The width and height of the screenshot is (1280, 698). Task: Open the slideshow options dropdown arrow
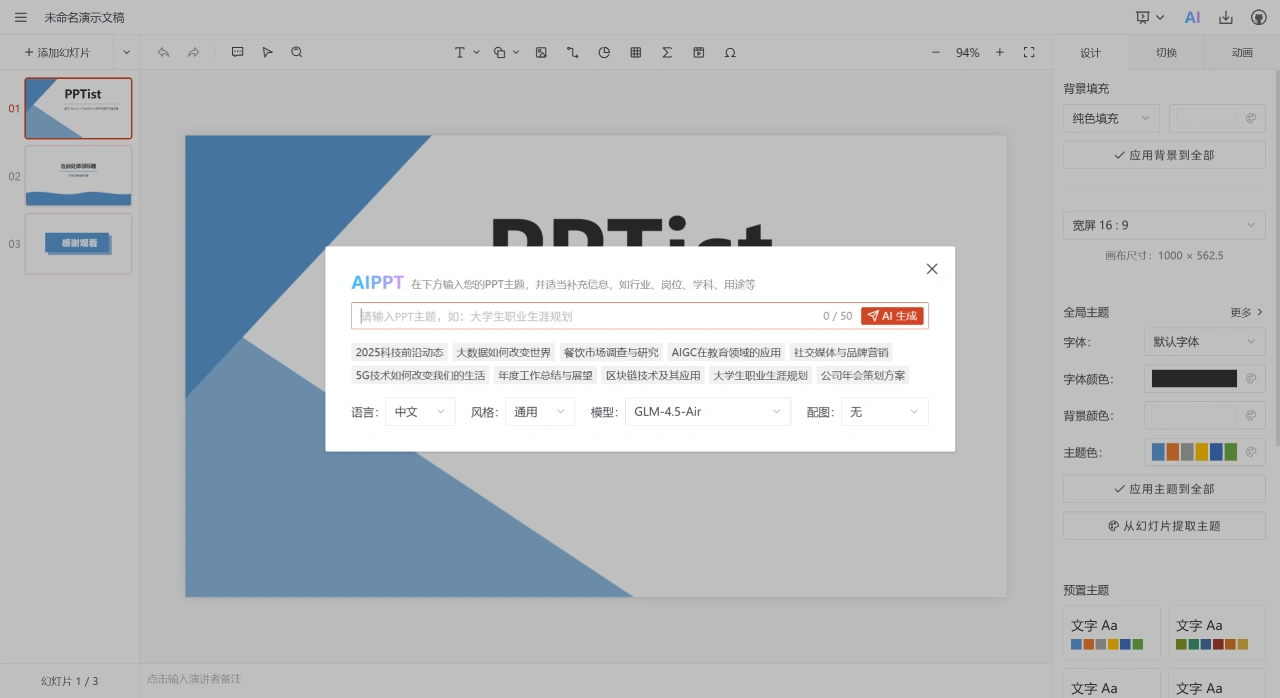(1160, 17)
